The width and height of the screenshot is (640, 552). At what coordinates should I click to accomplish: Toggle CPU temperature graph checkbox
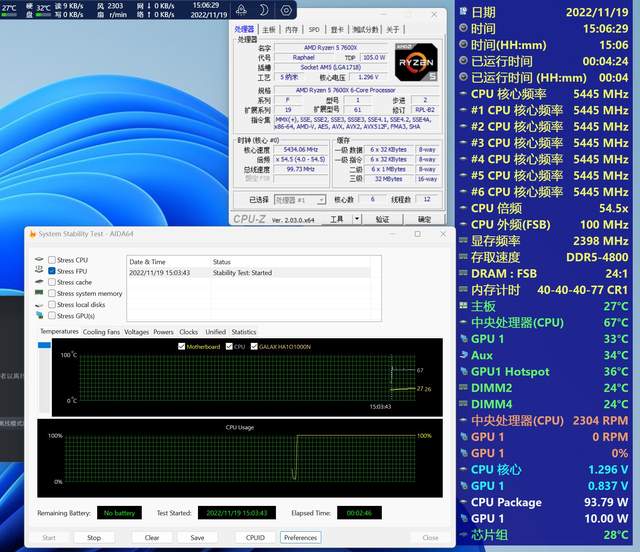pyautogui.click(x=229, y=346)
